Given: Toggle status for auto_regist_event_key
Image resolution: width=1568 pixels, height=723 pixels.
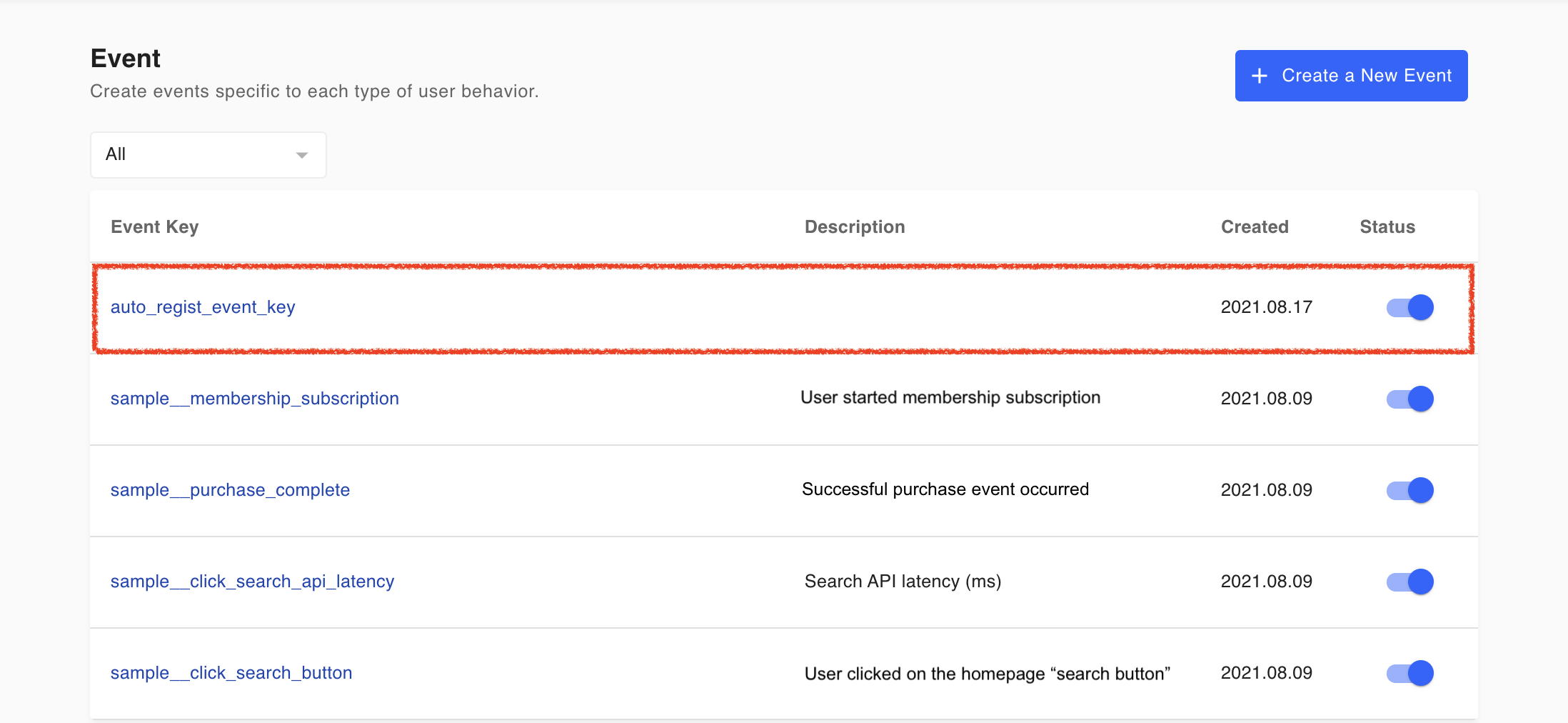Looking at the screenshot, I should 1410,307.
